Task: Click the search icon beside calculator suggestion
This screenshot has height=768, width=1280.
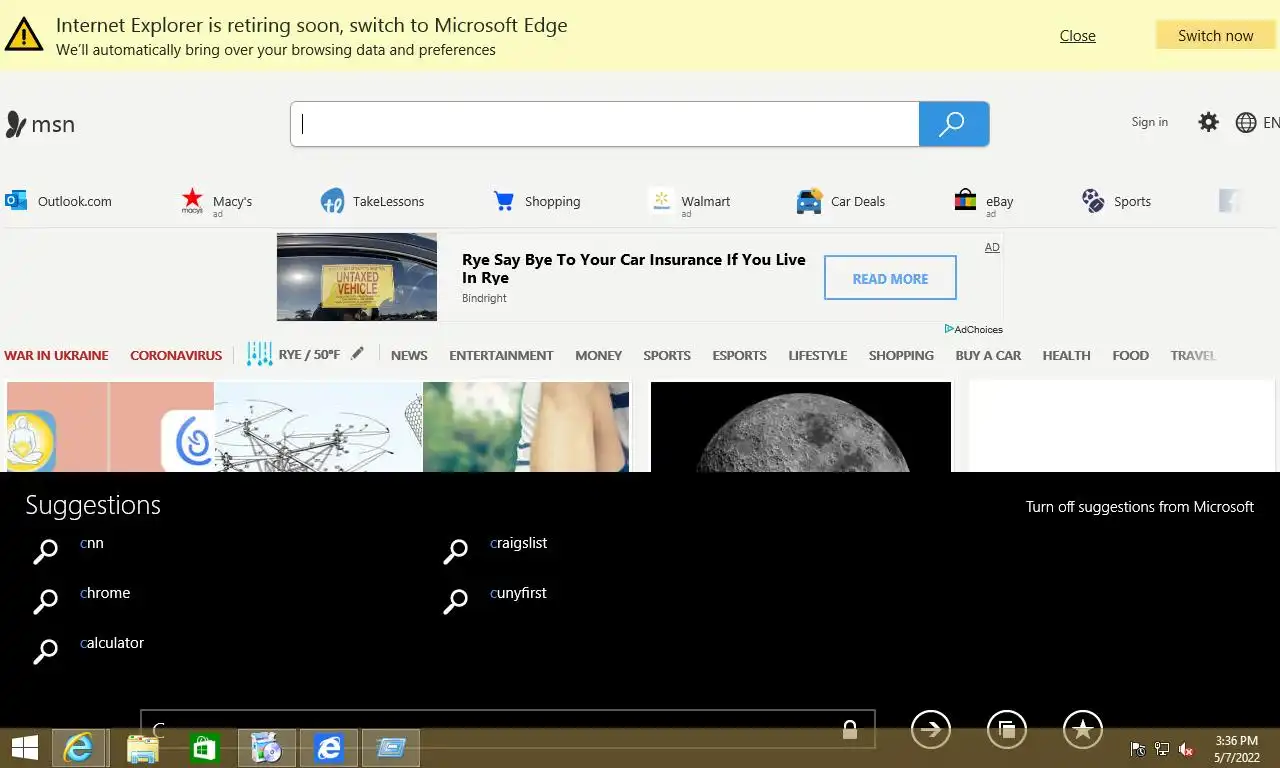Action: tap(45, 651)
